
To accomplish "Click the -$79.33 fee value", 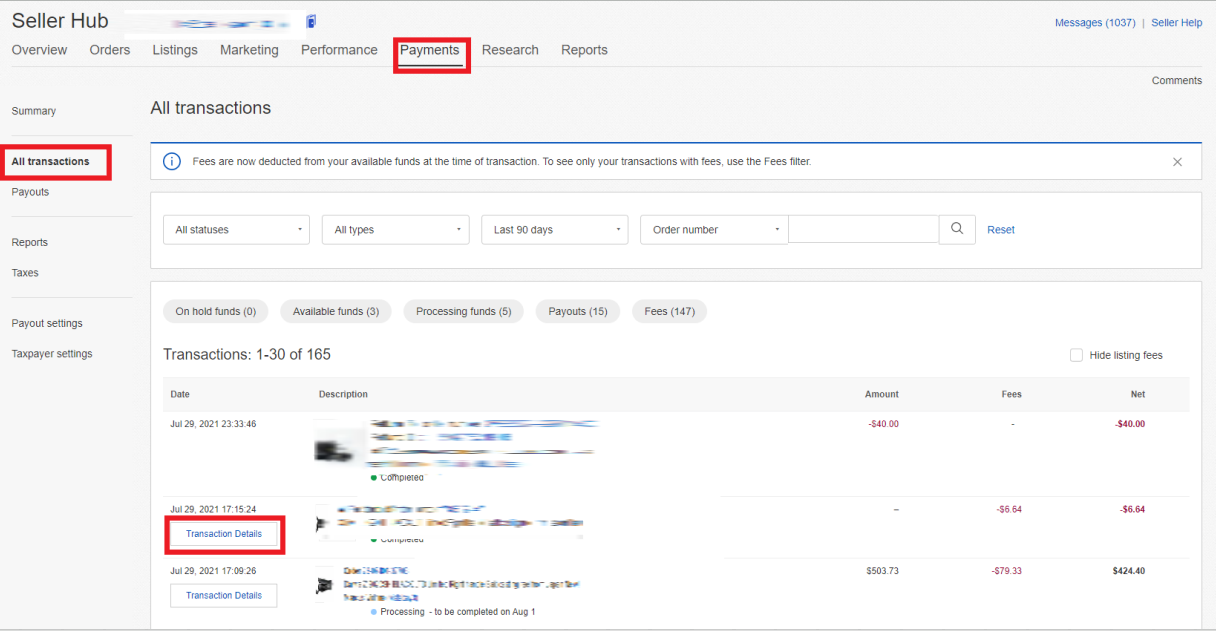I will click(1006, 571).
